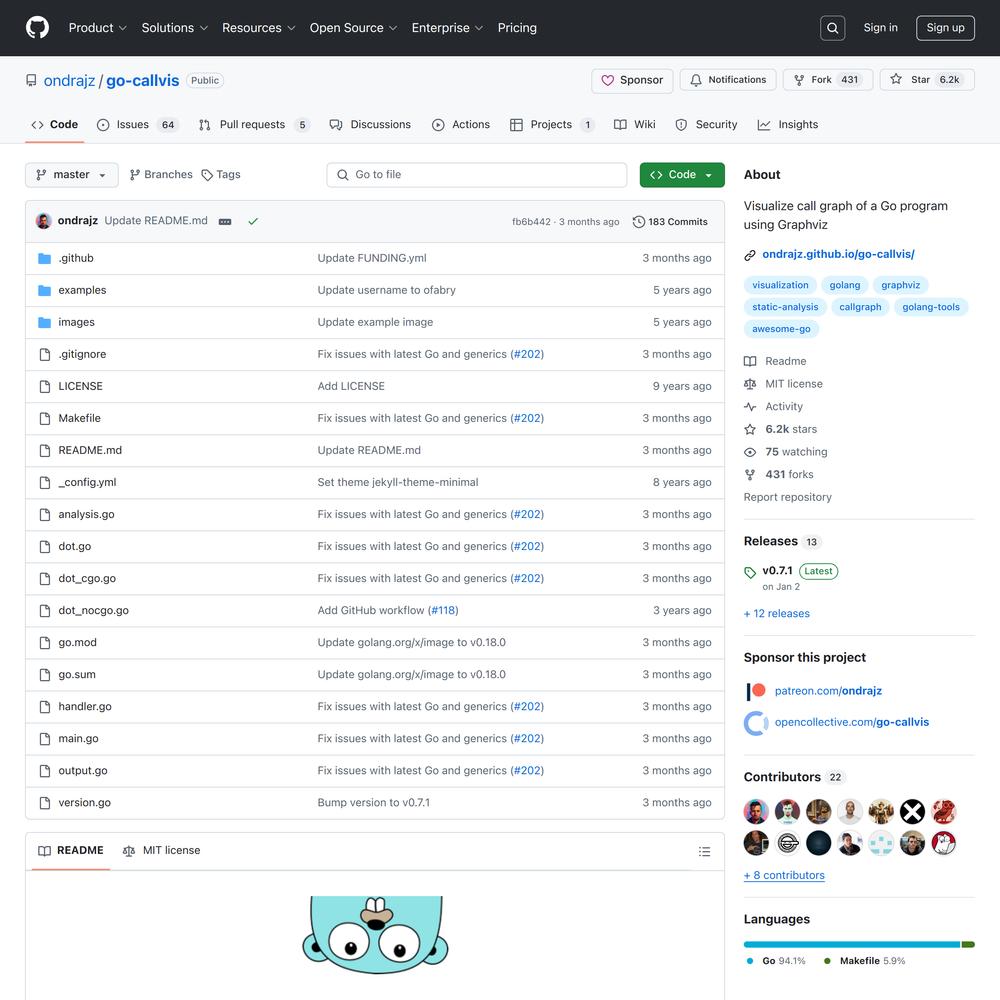Open + 12 releases link
The height and width of the screenshot is (1000, 1000).
click(776, 614)
